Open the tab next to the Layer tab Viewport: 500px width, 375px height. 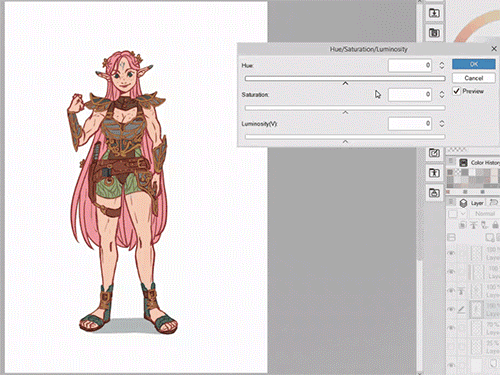click(x=494, y=203)
